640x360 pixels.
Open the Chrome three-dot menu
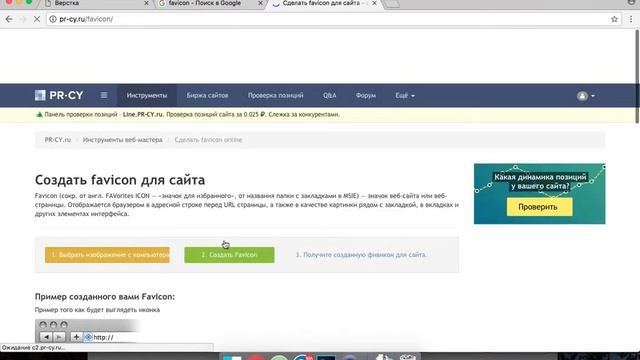pyautogui.click(x=631, y=19)
